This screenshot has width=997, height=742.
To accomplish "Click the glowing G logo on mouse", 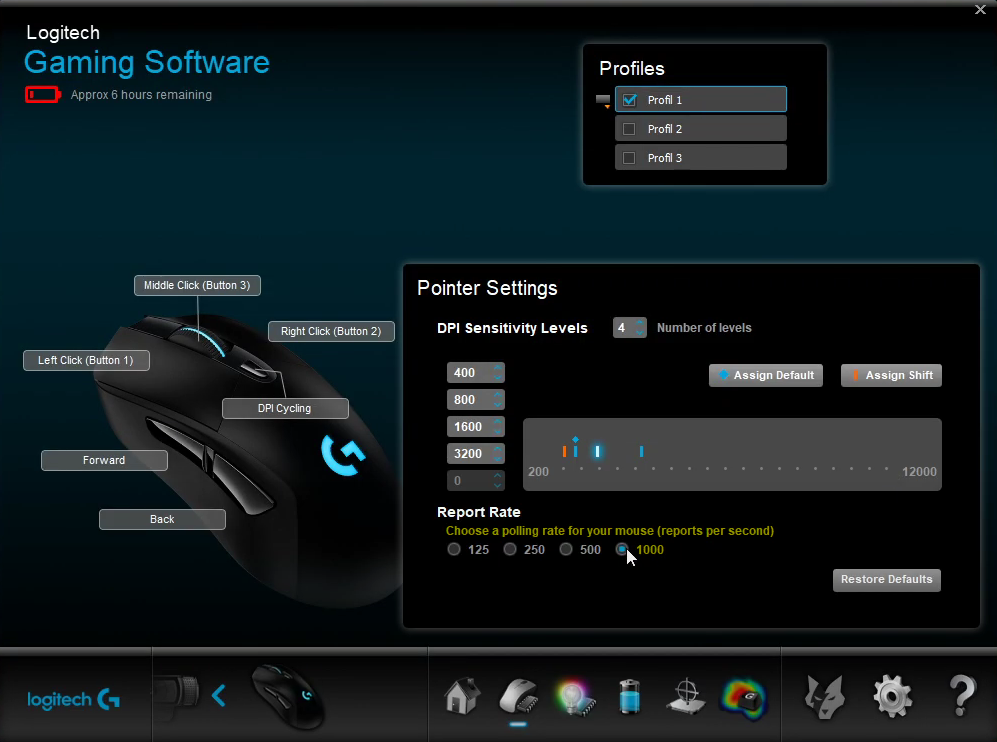I will point(343,454).
